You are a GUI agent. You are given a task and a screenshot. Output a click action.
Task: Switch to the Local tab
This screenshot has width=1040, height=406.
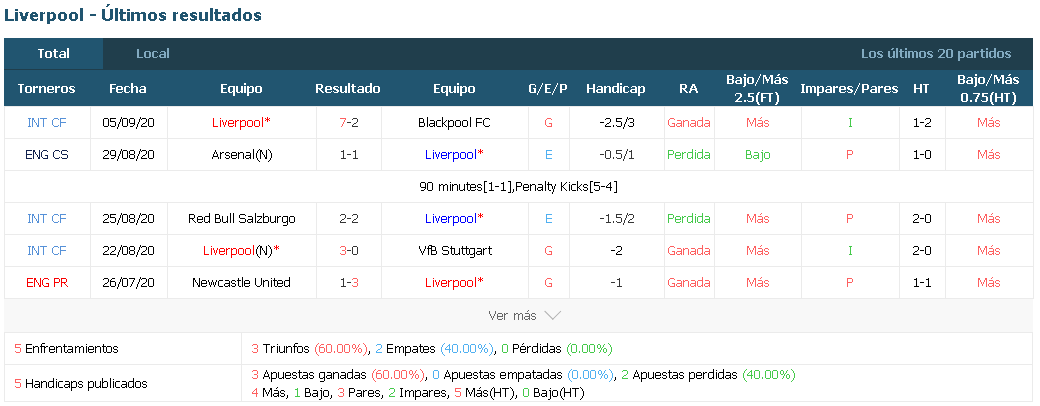pos(153,54)
